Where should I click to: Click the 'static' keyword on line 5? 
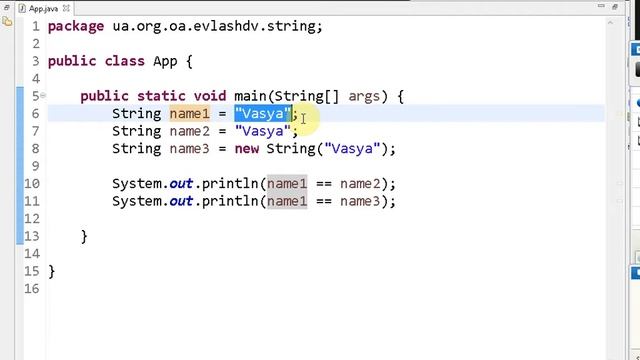[x=161, y=96]
